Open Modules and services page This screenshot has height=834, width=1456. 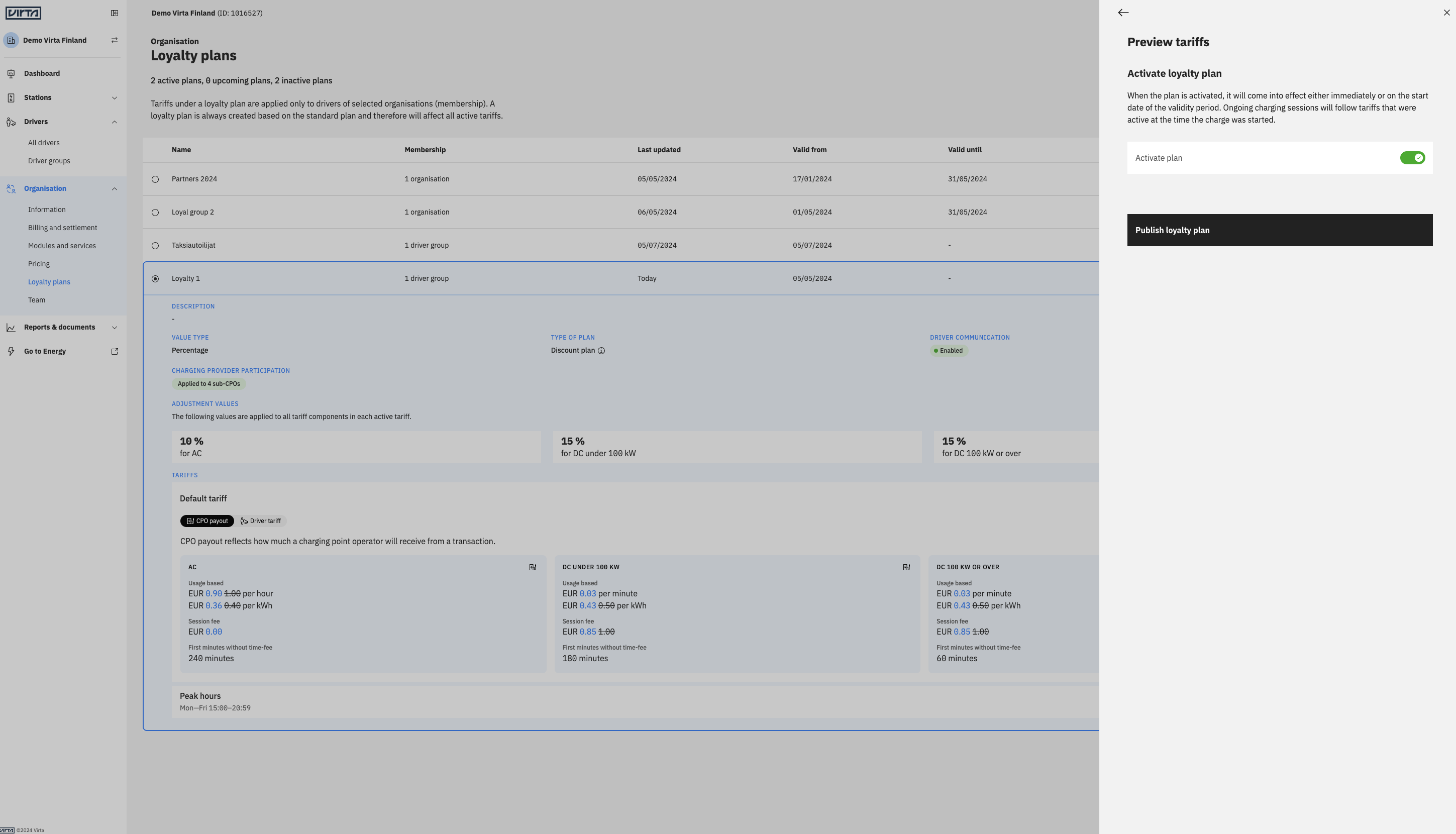click(62, 246)
